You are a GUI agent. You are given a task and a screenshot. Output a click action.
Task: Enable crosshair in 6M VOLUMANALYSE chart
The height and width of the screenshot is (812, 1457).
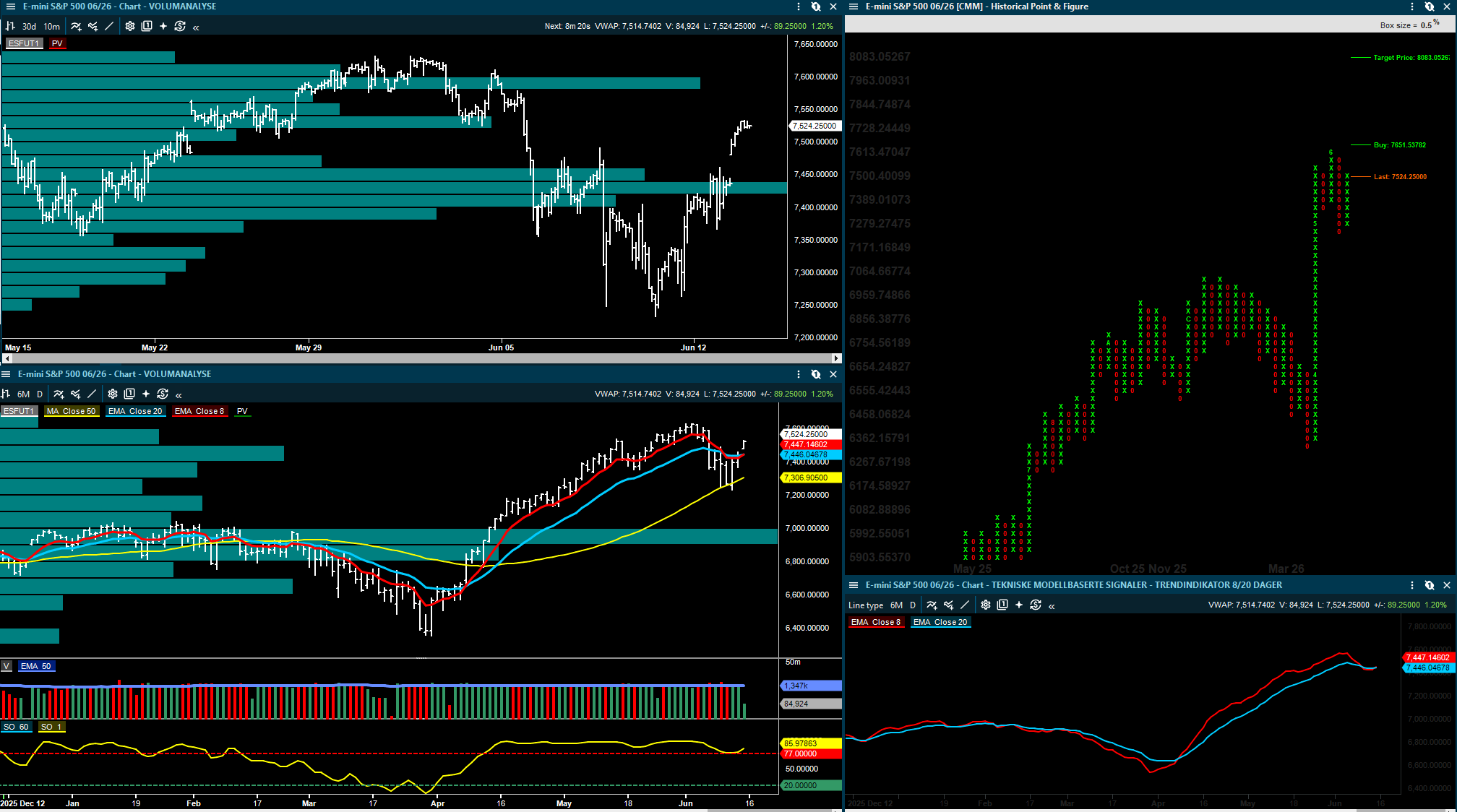pos(146,394)
